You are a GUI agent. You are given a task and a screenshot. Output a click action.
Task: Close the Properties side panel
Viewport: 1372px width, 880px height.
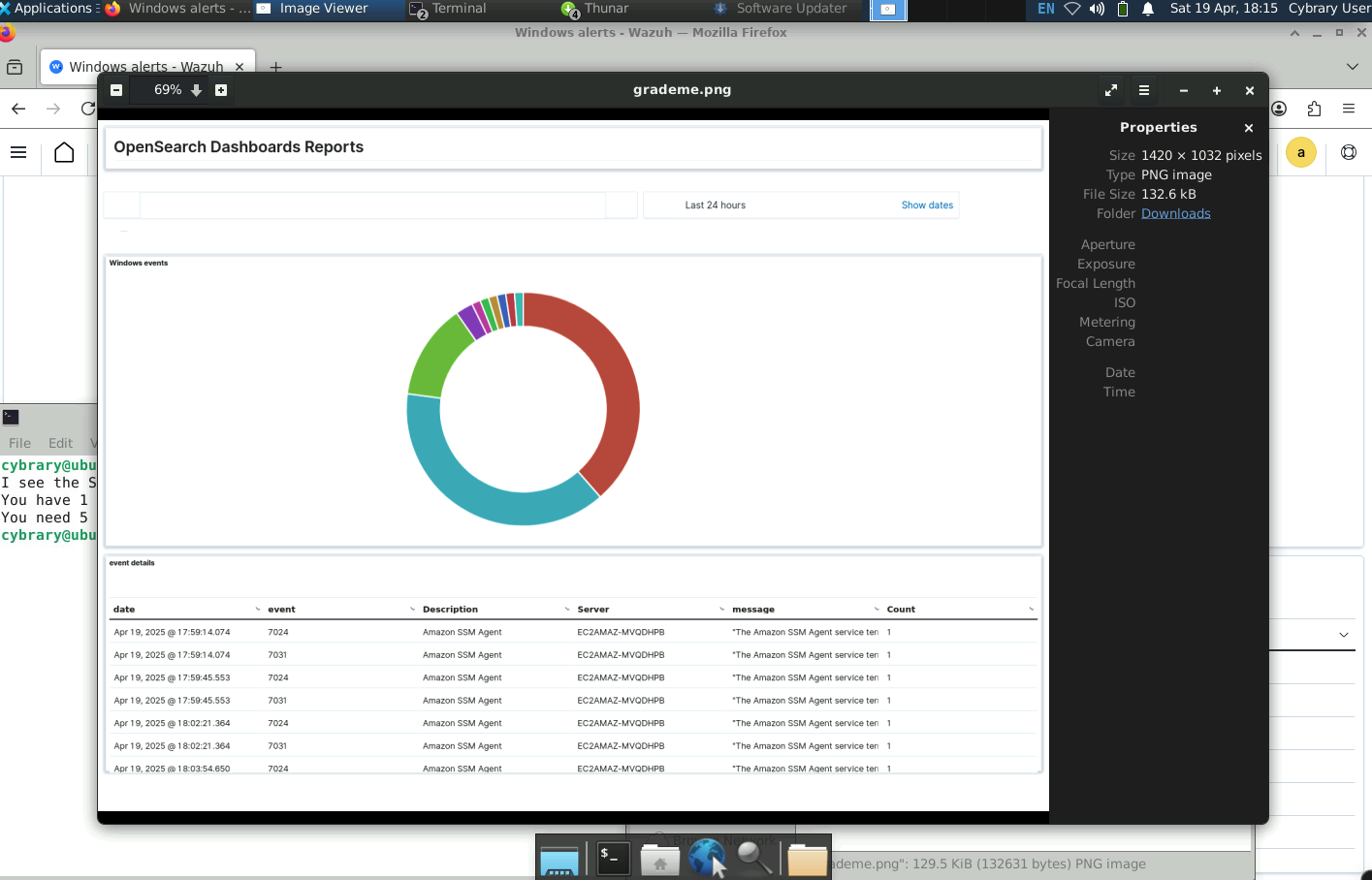pyautogui.click(x=1249, y=128)
